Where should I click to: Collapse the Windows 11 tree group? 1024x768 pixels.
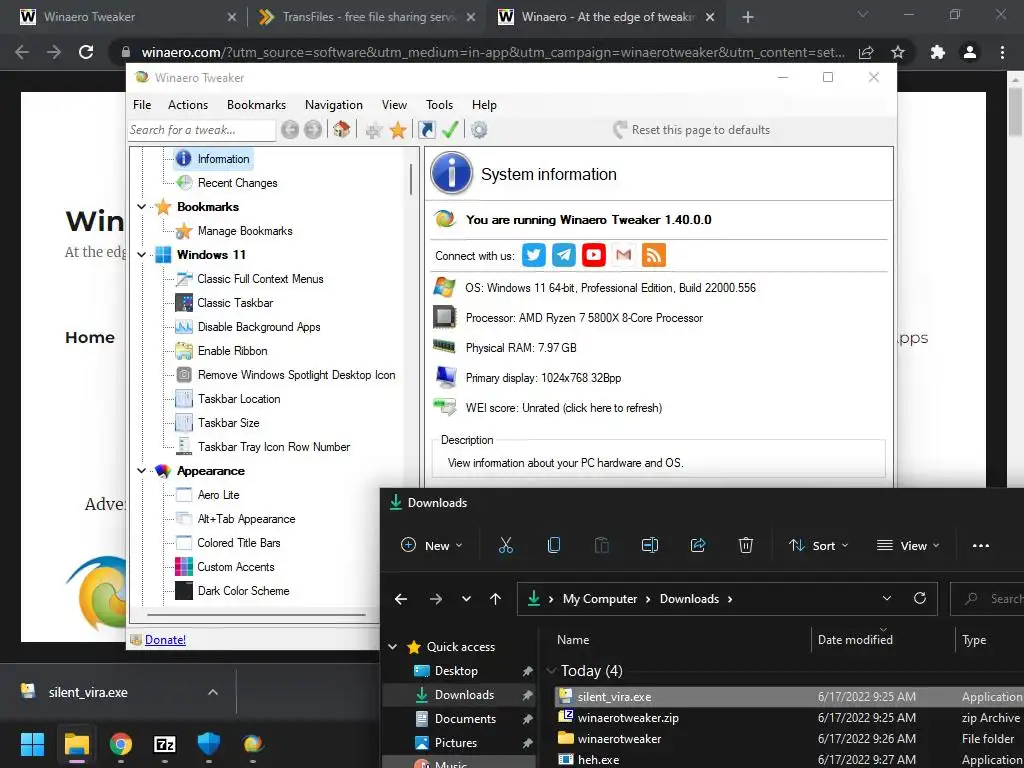(141, 255)
